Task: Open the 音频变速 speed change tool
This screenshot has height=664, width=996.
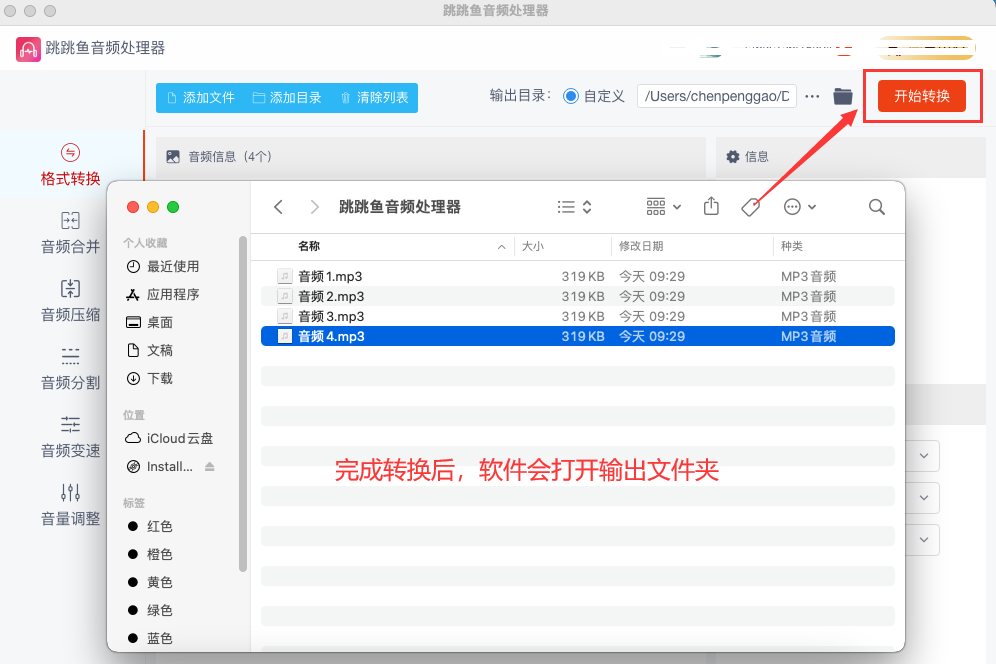Action: [70, 437]
